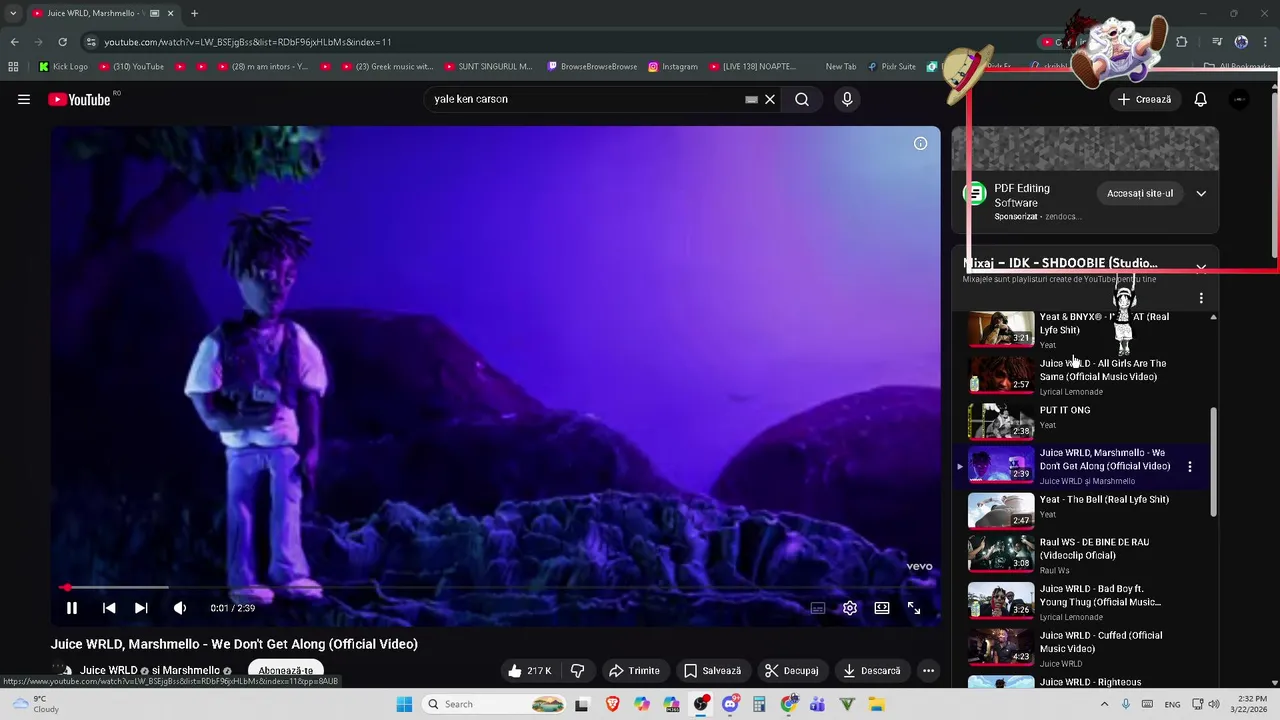Screen dimensions: 1280x720
Task: Open Kick Logo bookmark
Action: [x=63, y=67]
